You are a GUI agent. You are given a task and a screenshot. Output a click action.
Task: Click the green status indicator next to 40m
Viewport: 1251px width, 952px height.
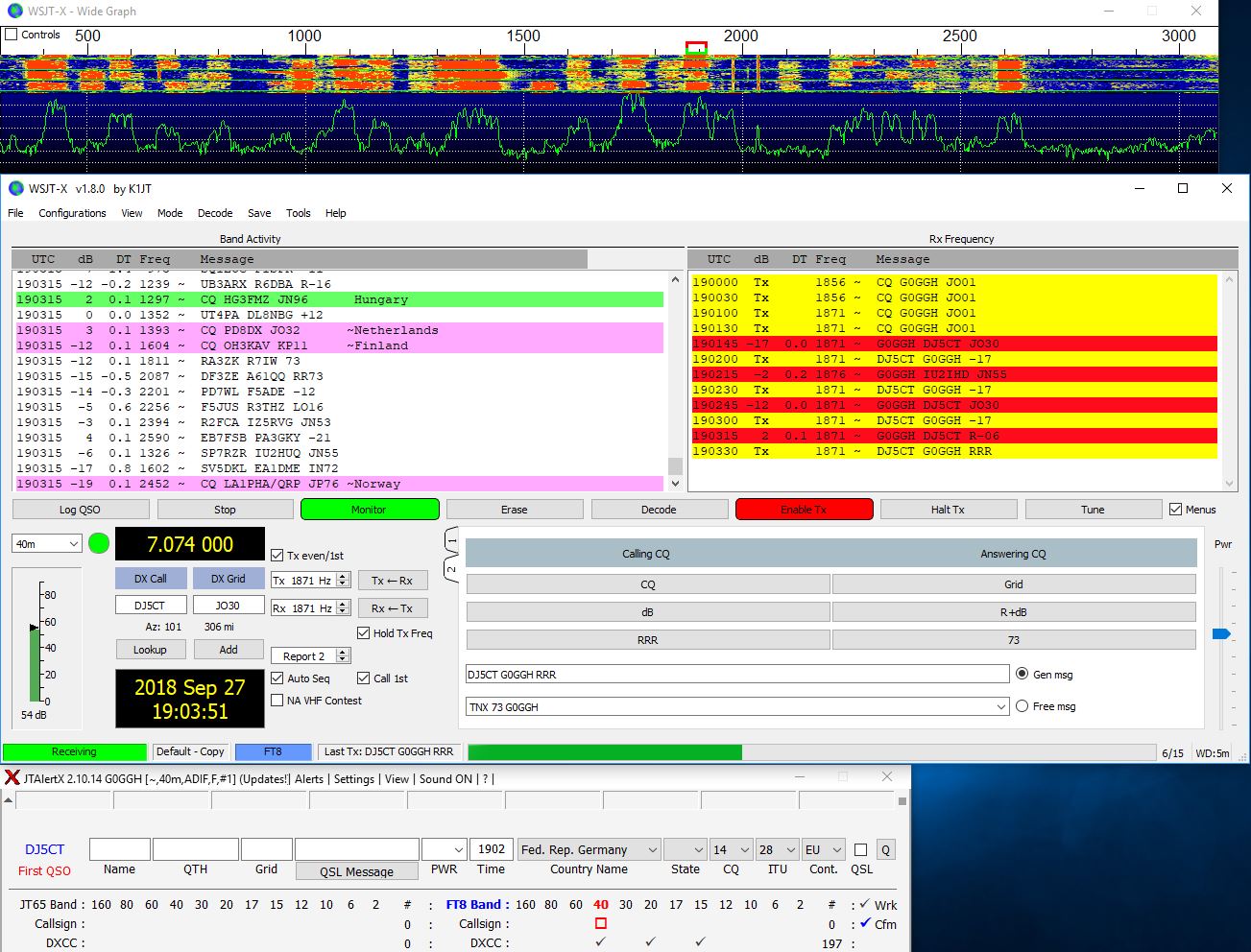pyautogui.click(x=99, y=543)
